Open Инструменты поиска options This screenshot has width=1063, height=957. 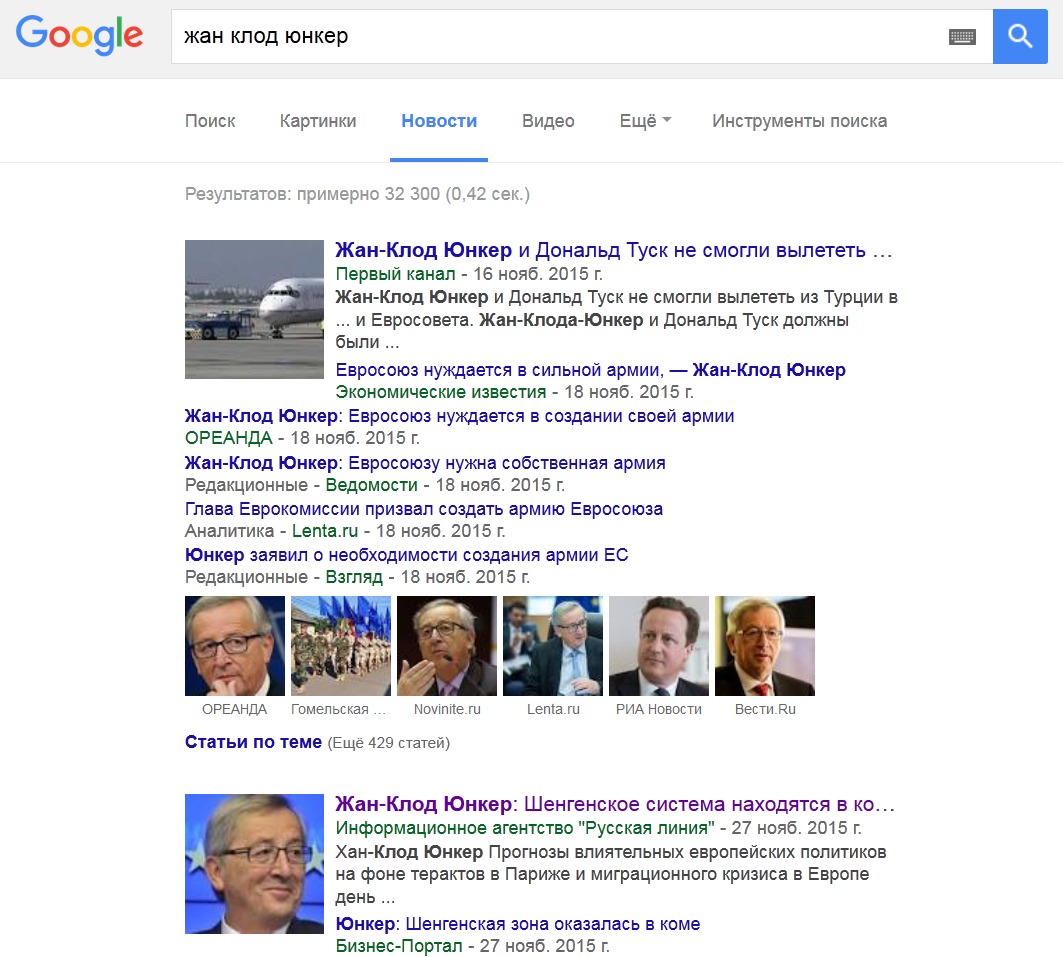click(x=799, y=121)
